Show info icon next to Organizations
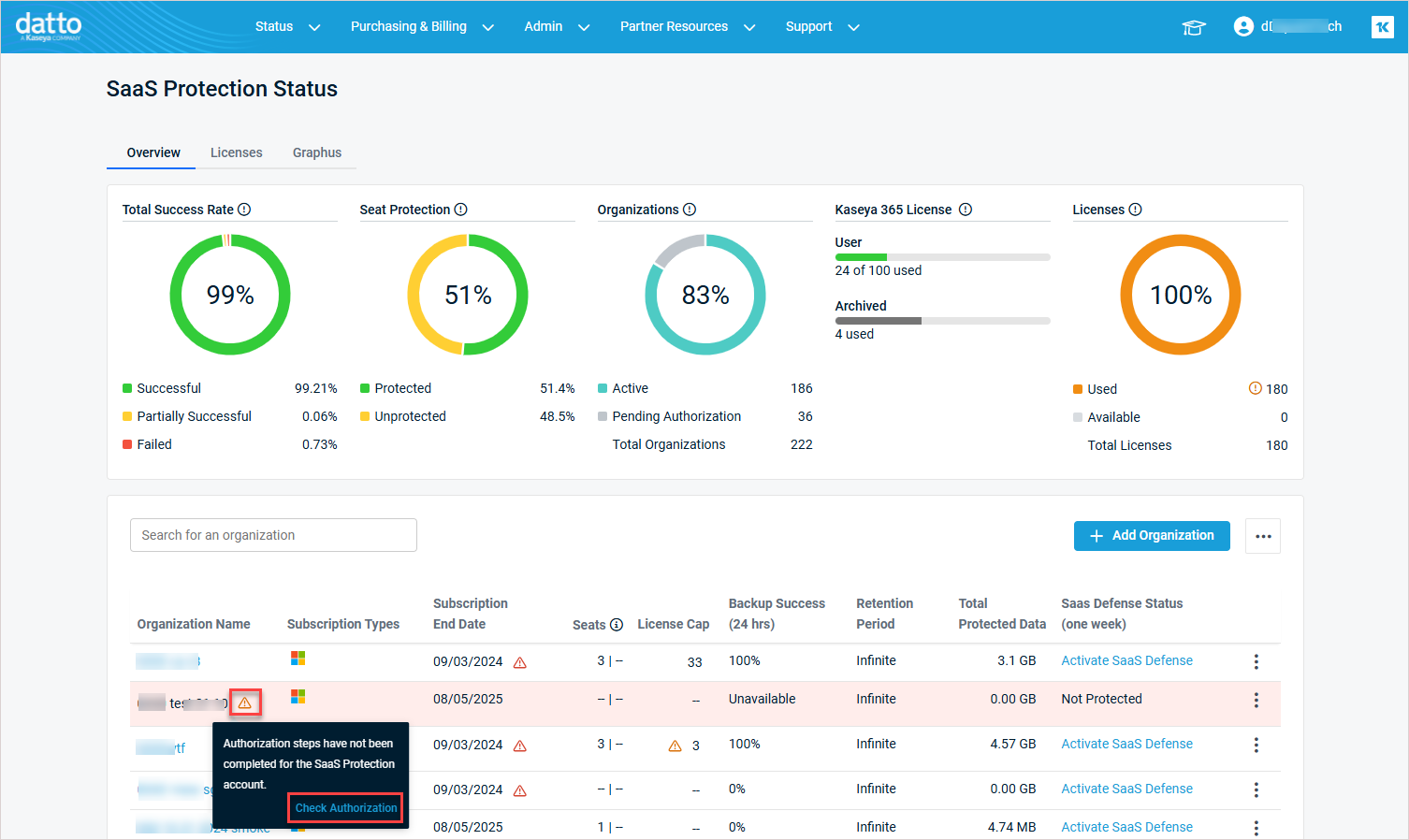Image resolution: width=1409 pixels, height=840 pixels. (x=690, y=210)
